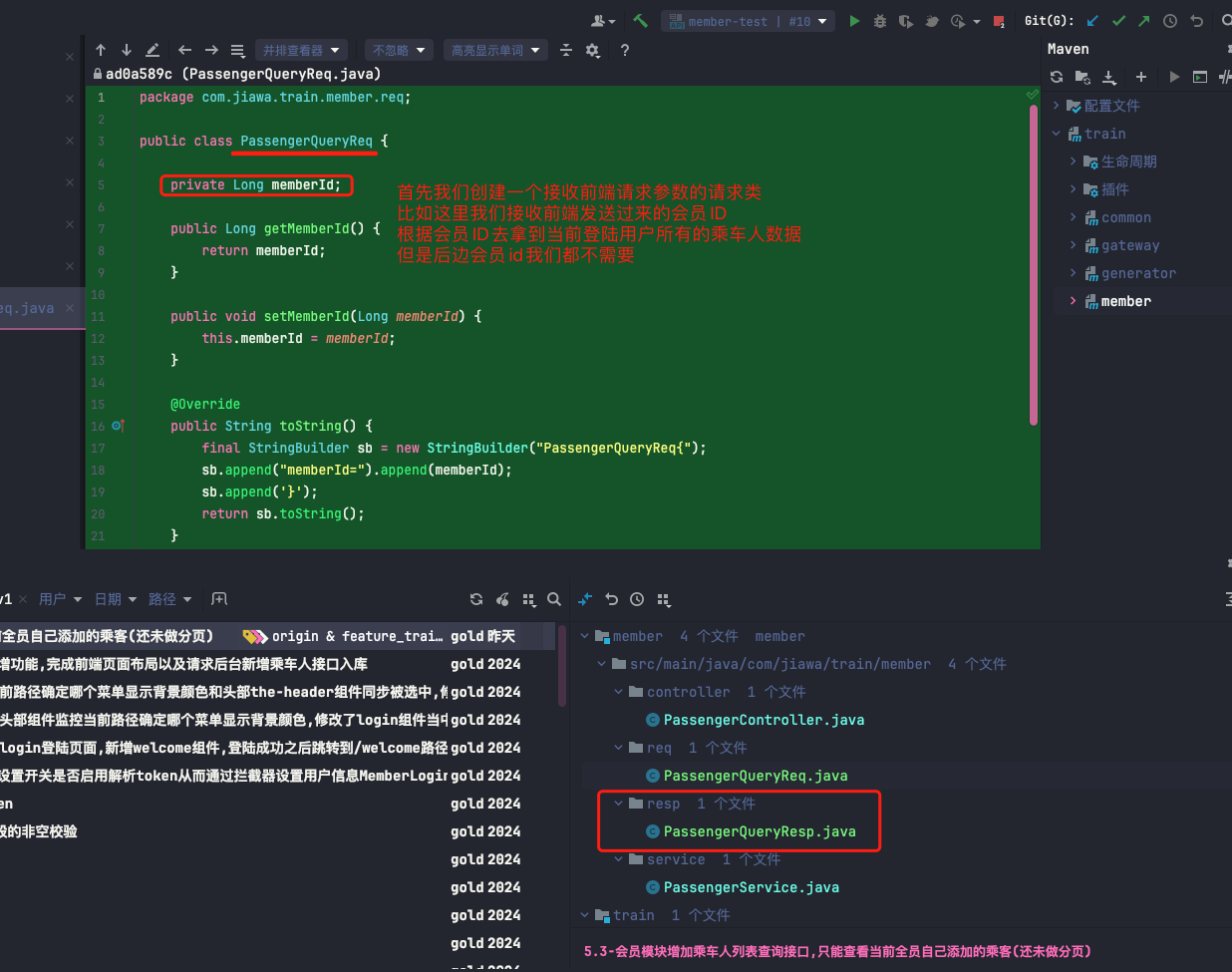The width and height of the screenshot is (1232, 972).
Task: Add a Maven project plus icon
Action: (1141, 77)
